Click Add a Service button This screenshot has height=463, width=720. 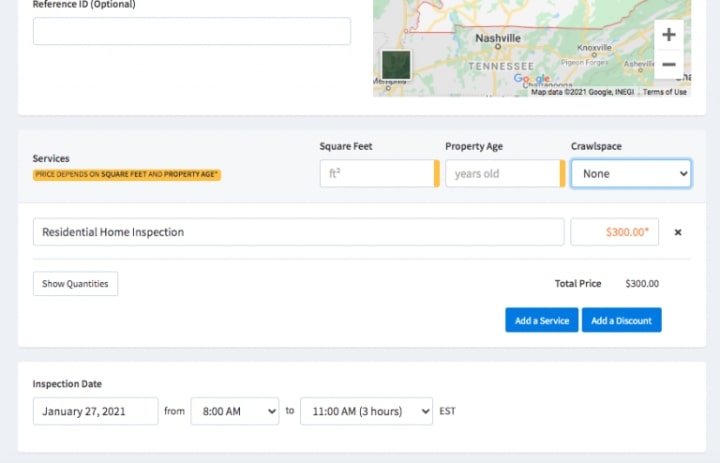542,320
